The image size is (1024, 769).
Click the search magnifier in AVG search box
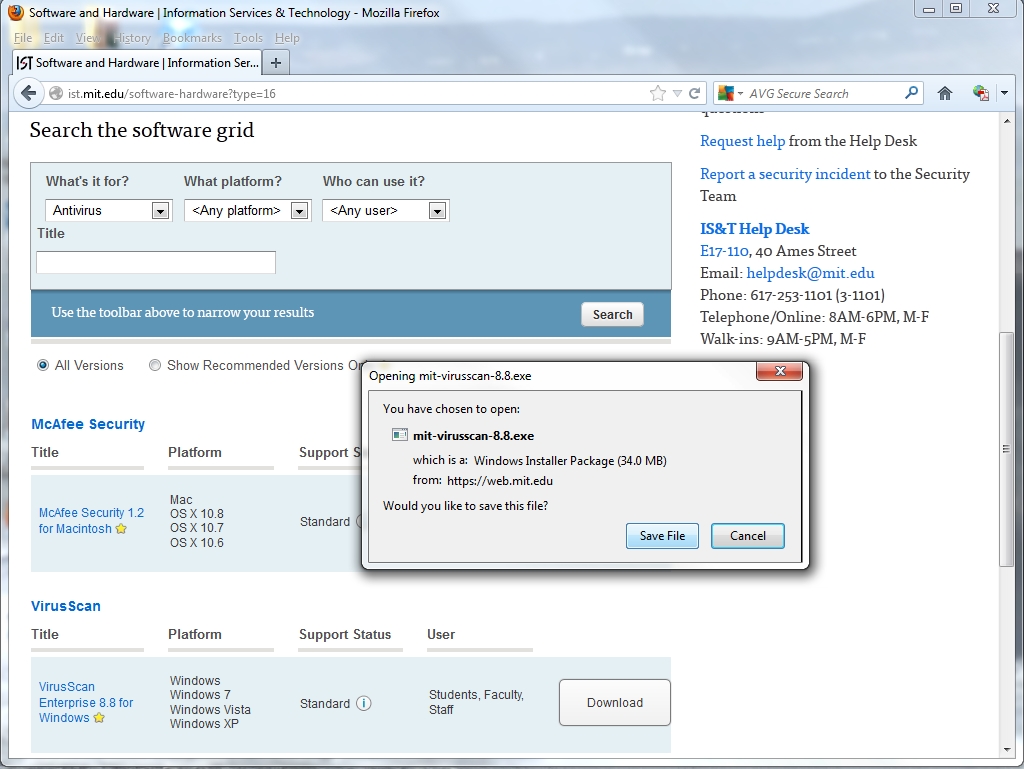(x=911, y=93)
